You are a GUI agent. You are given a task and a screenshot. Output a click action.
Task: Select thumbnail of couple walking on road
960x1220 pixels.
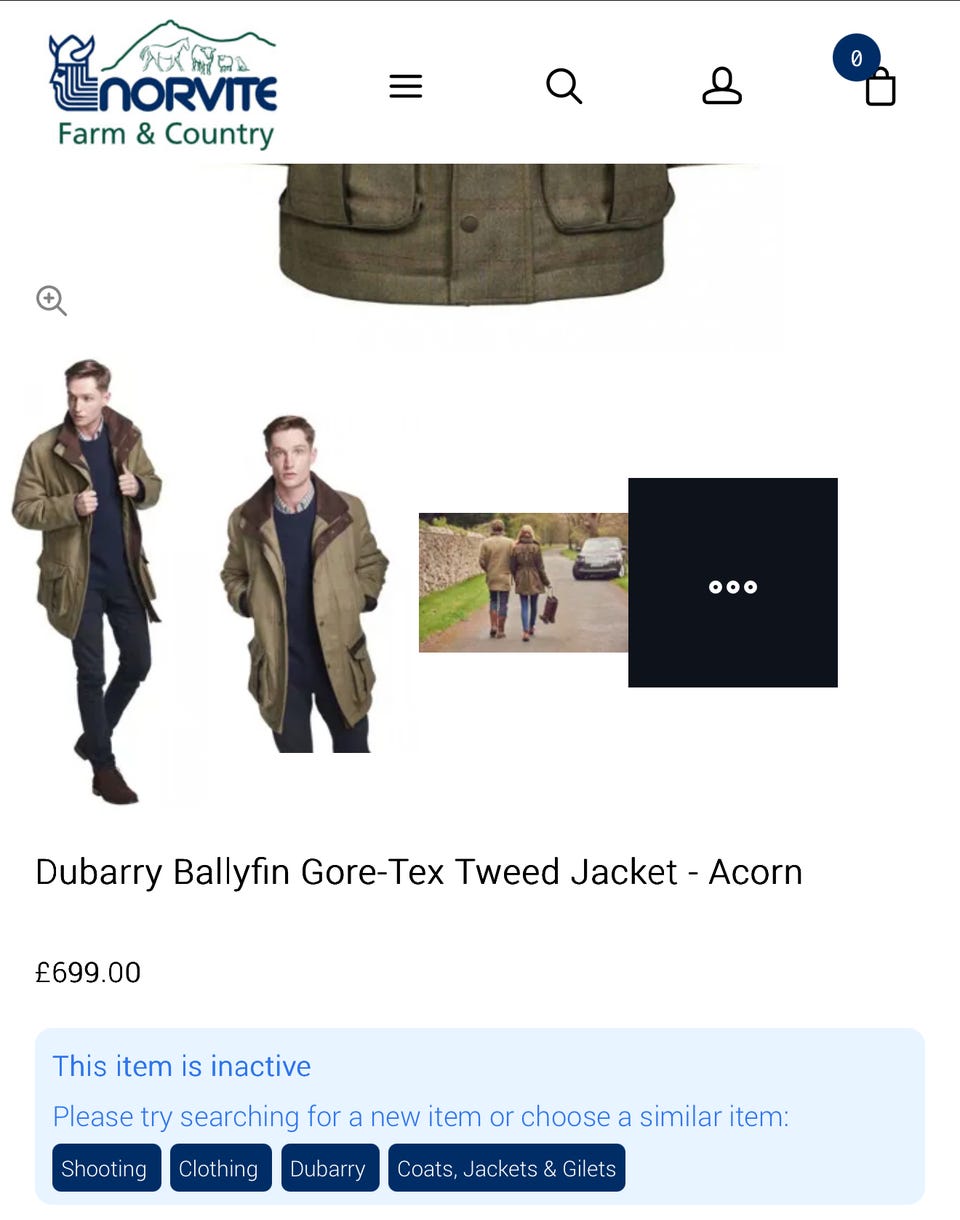click(x=523, y=582)
